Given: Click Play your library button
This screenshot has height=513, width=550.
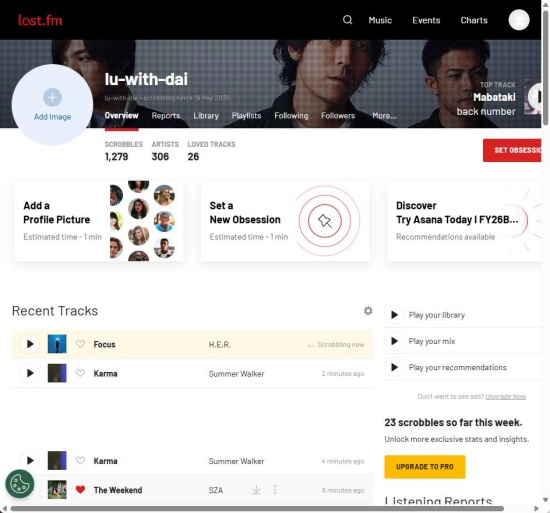Looking at the screenshot, I should (394, 315).
